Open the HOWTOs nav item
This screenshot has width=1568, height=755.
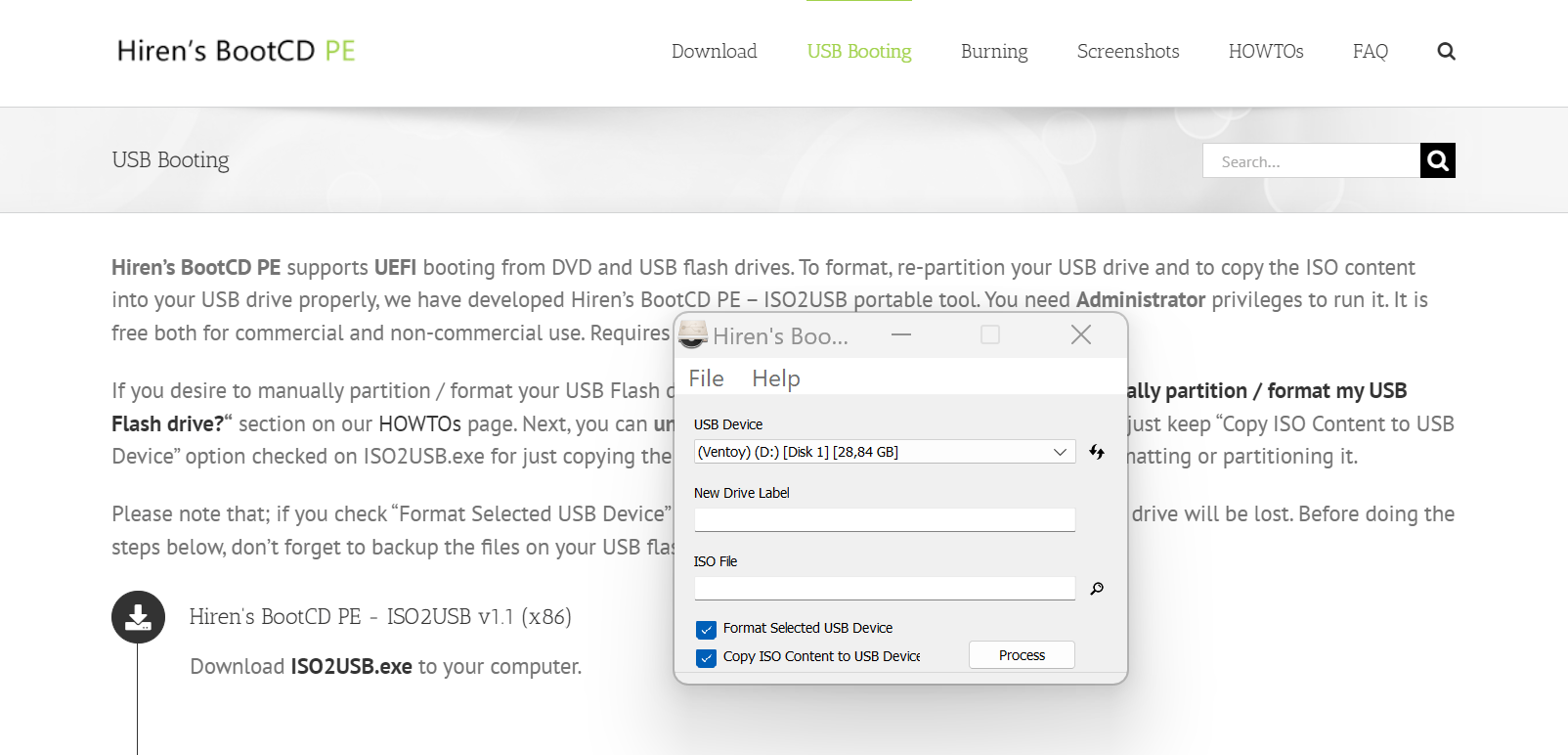pyautogui.click(x=1266, y=51)
